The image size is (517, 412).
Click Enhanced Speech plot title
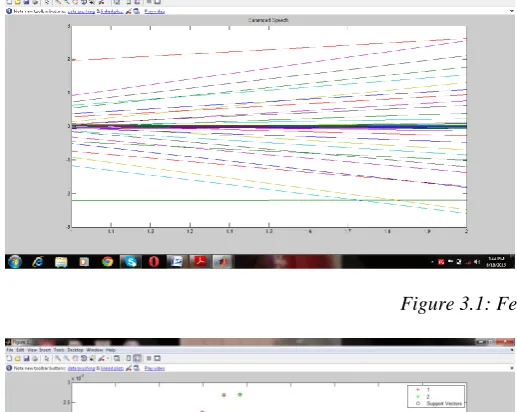click(x=268, y=20)
